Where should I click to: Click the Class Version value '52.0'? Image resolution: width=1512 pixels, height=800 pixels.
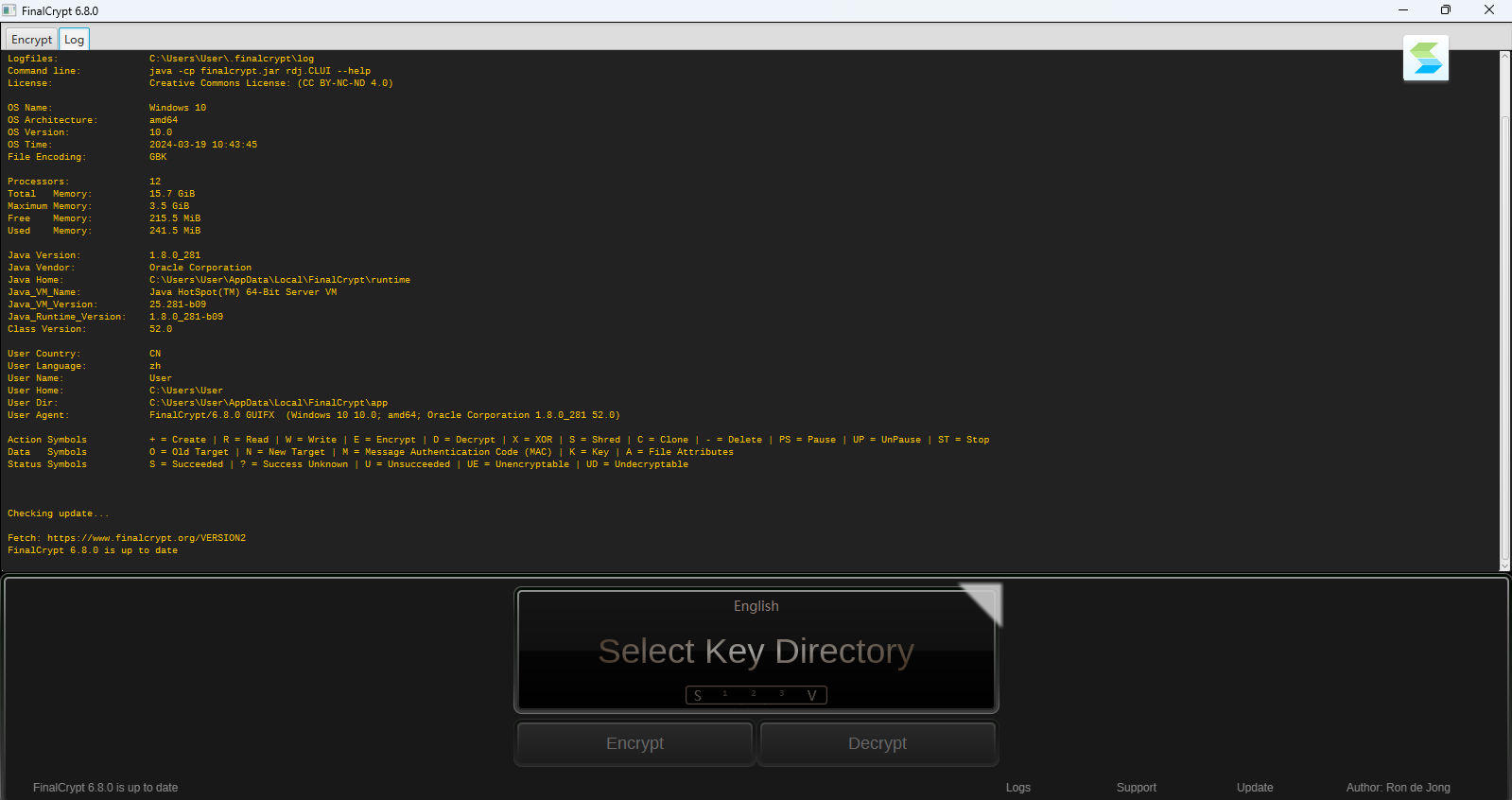click(161, 329)
